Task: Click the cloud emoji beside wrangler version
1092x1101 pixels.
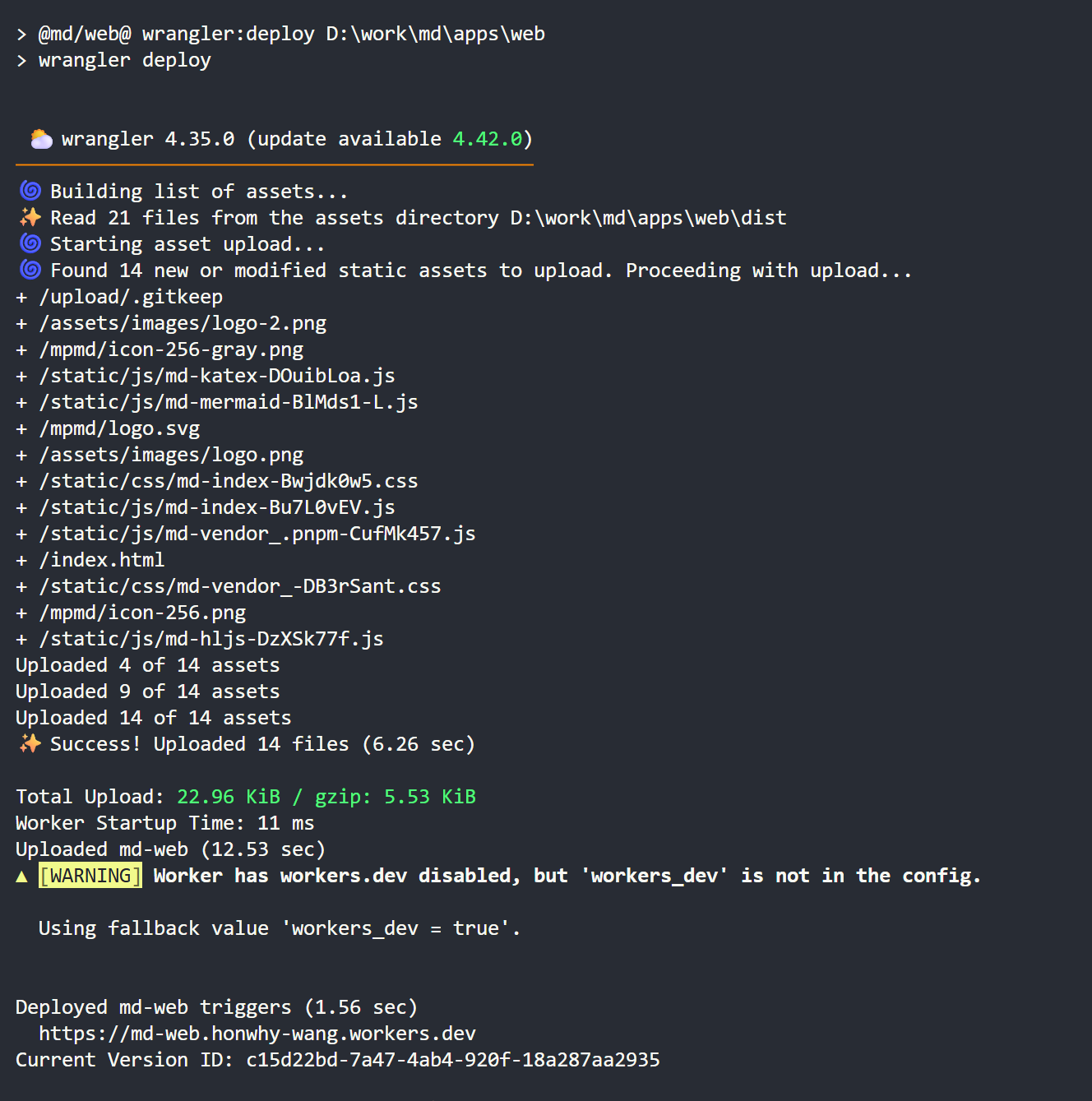Action: 41,139
